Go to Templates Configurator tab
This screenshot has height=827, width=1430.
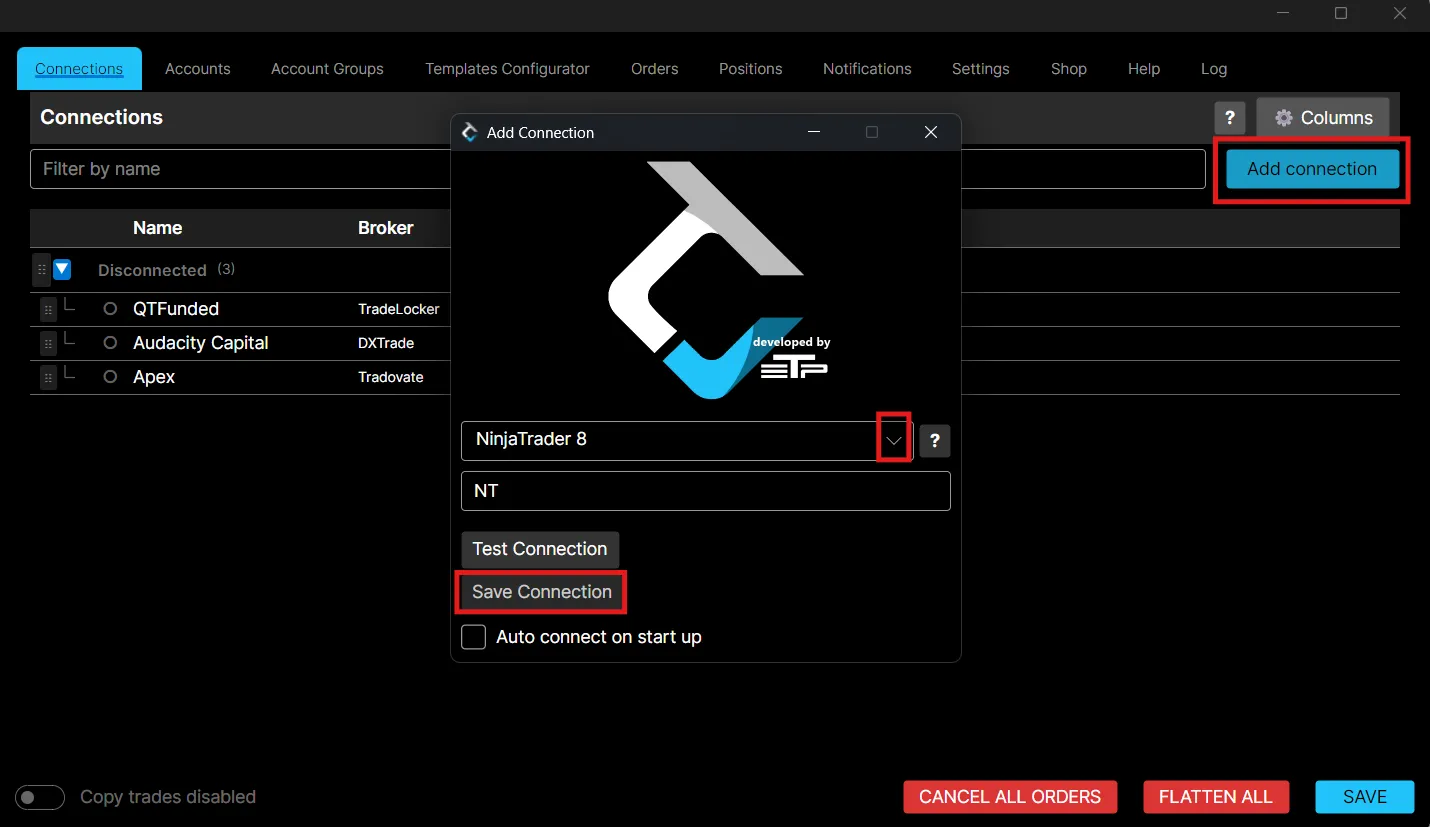pyautogui.click(x=507, y=69)
